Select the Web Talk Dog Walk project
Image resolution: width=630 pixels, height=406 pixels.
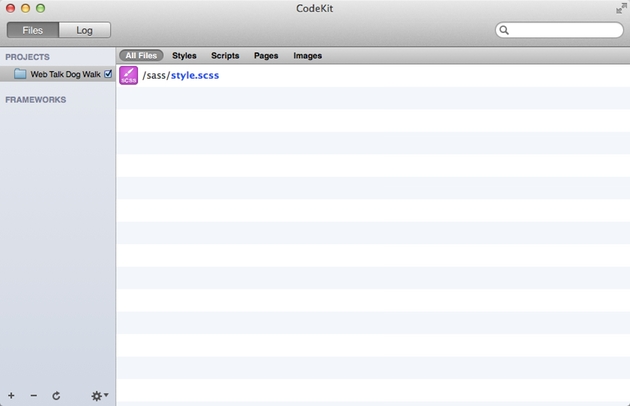click(58, 74)
